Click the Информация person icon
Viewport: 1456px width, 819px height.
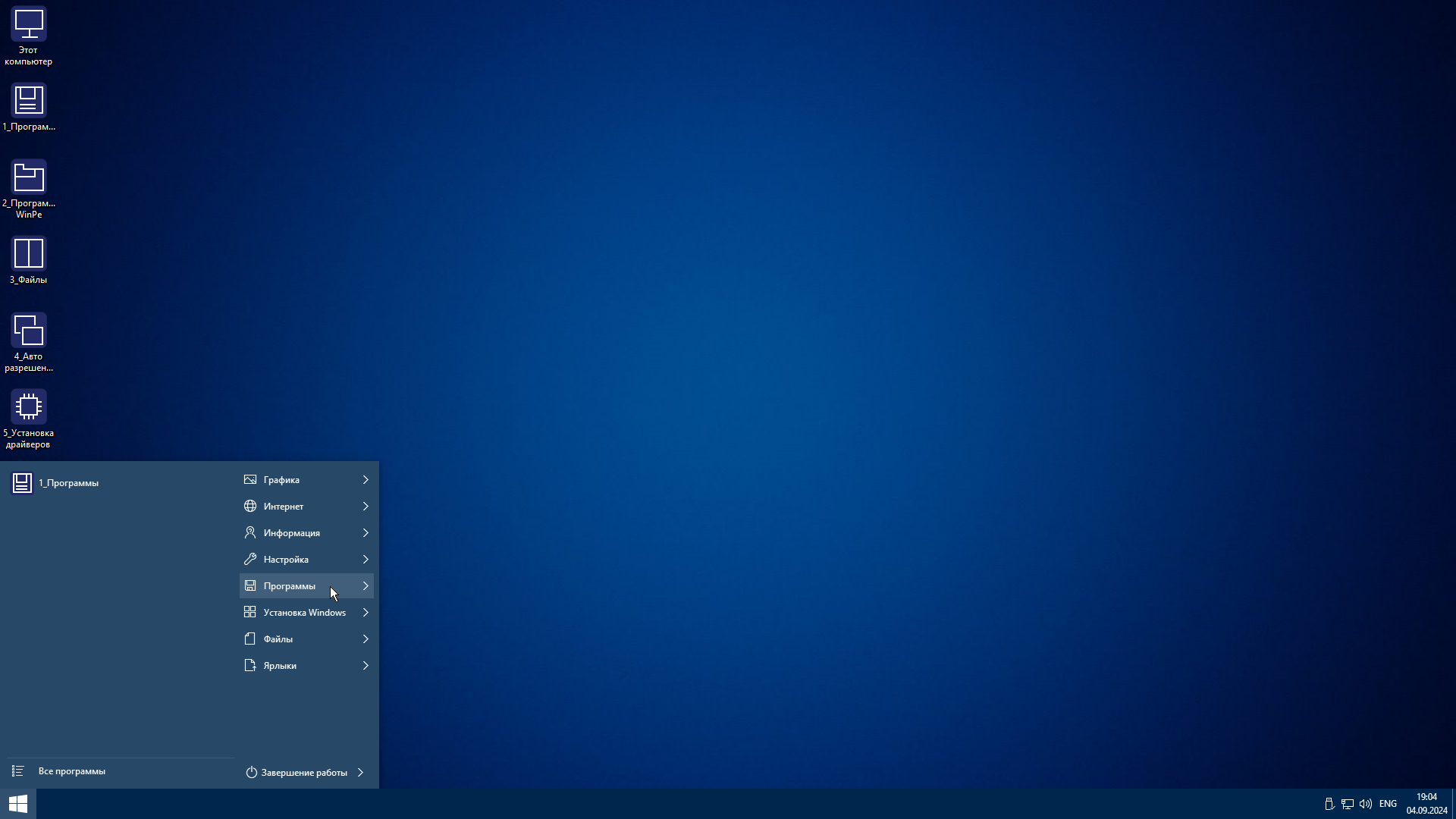250,533
